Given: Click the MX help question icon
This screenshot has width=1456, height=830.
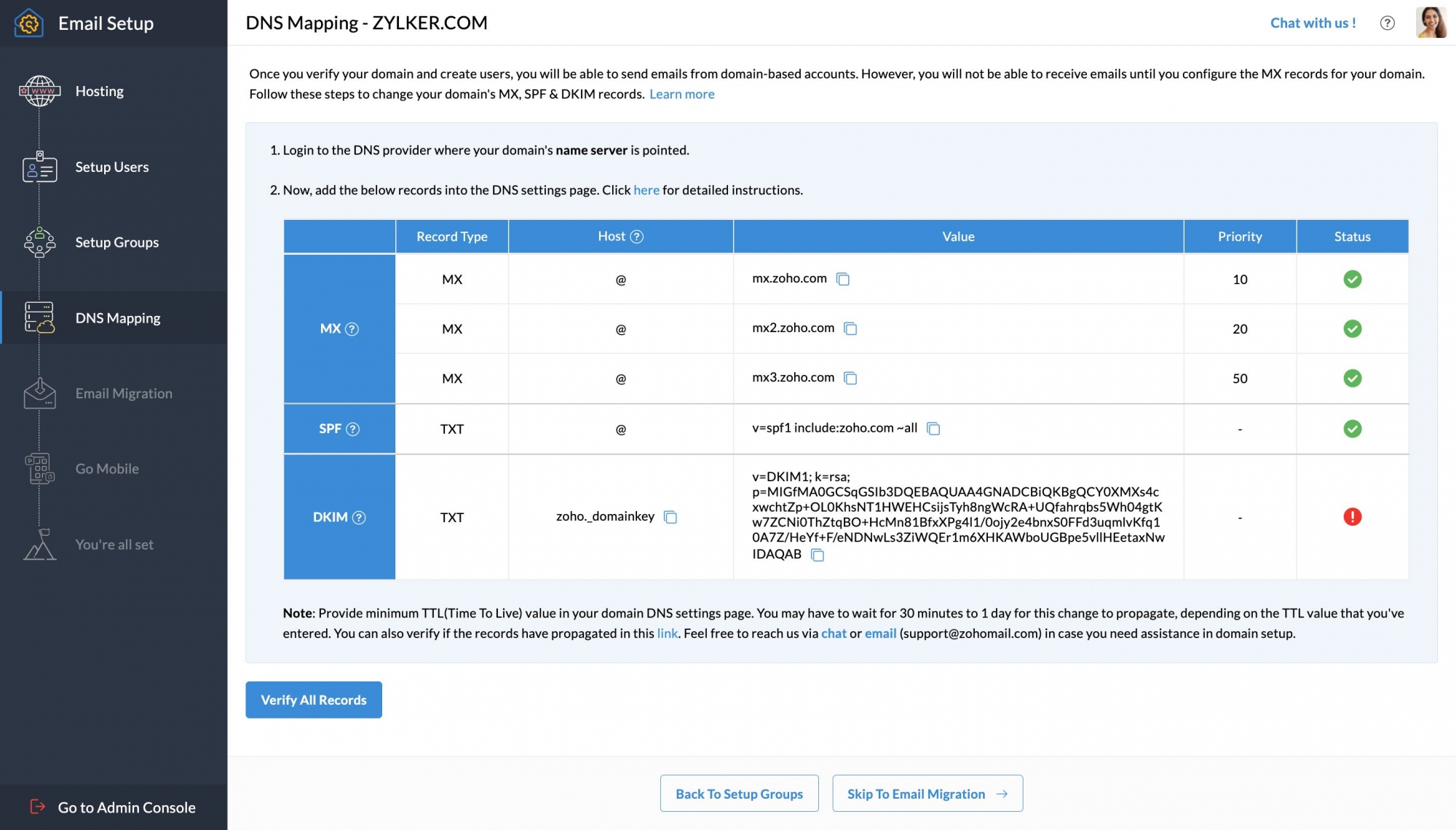Looking at the screenshot, I should pyautogui.click(x=352, y=329).
